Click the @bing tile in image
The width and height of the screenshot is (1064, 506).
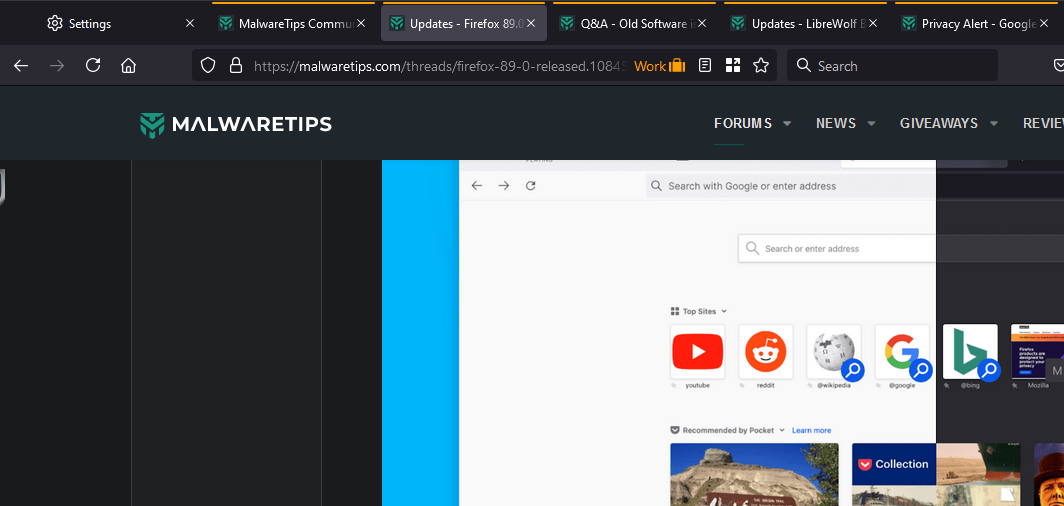coord(970,352)
